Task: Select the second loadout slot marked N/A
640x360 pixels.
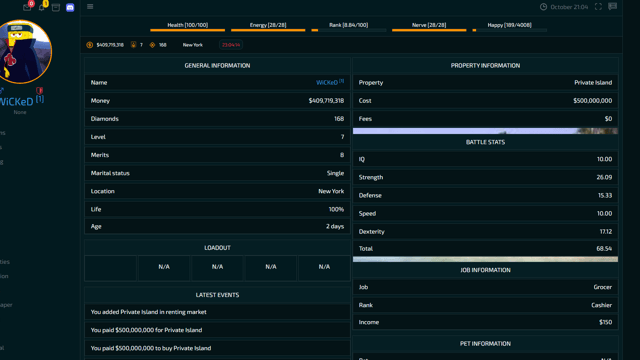Action: click(164, 268)
